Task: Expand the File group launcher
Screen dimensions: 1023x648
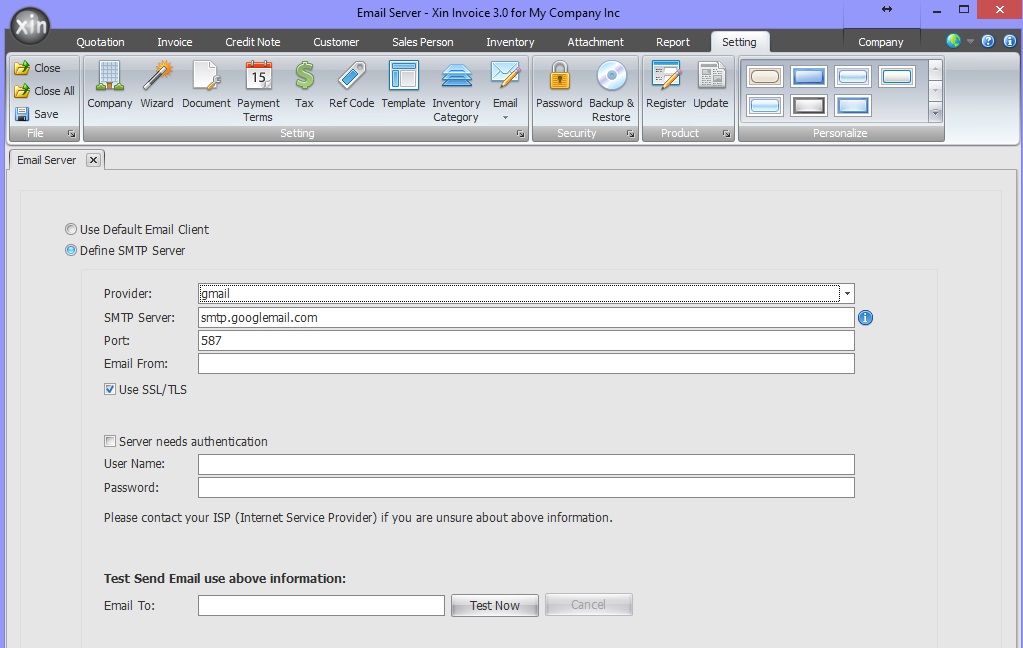Action: (x=71, y=134)
